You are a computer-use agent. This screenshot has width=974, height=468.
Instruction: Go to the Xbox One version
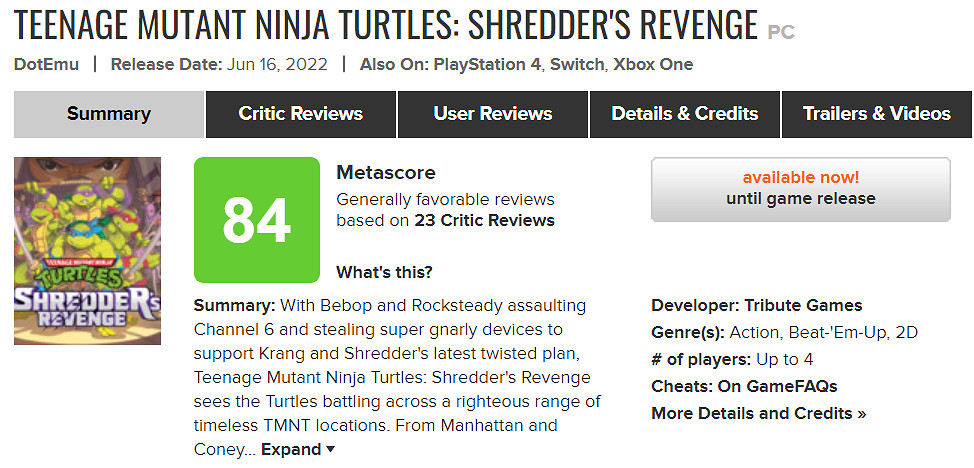click(x=653, y=64)
